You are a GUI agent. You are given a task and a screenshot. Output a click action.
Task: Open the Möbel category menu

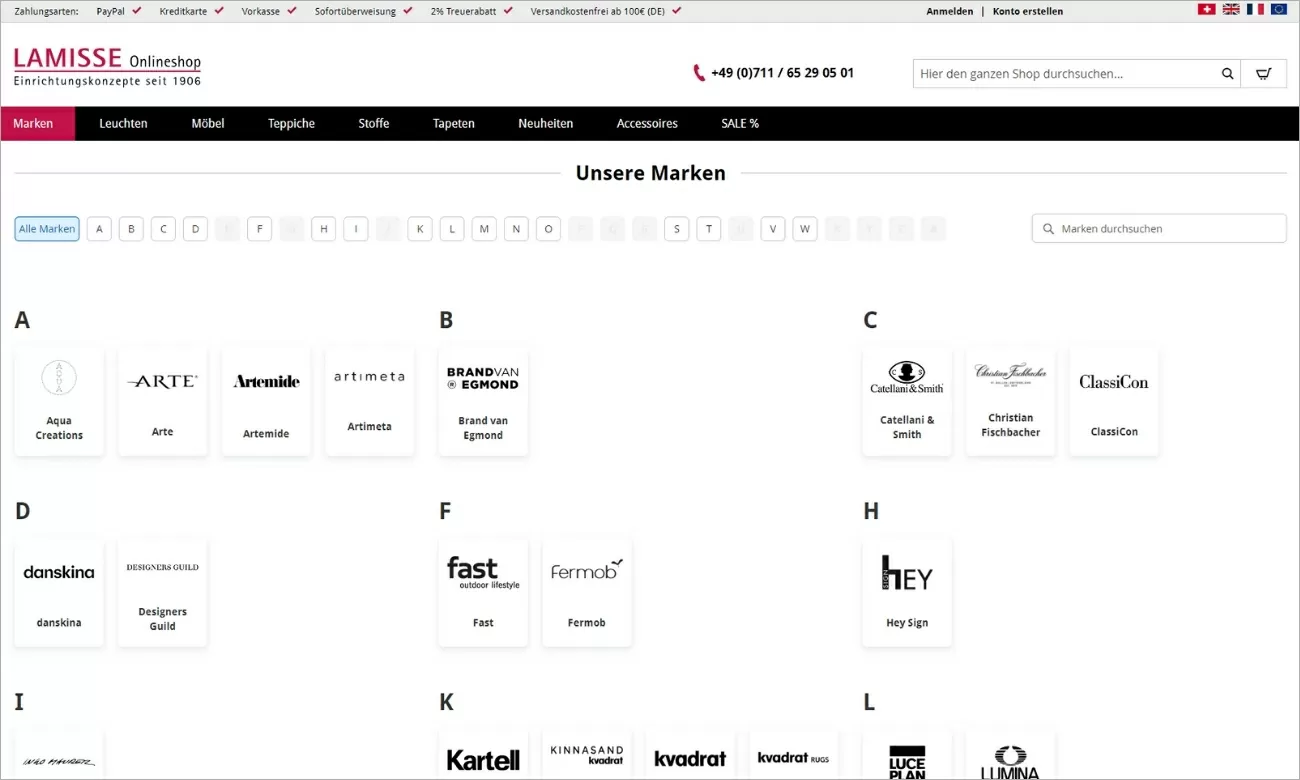tap(207, 123)
